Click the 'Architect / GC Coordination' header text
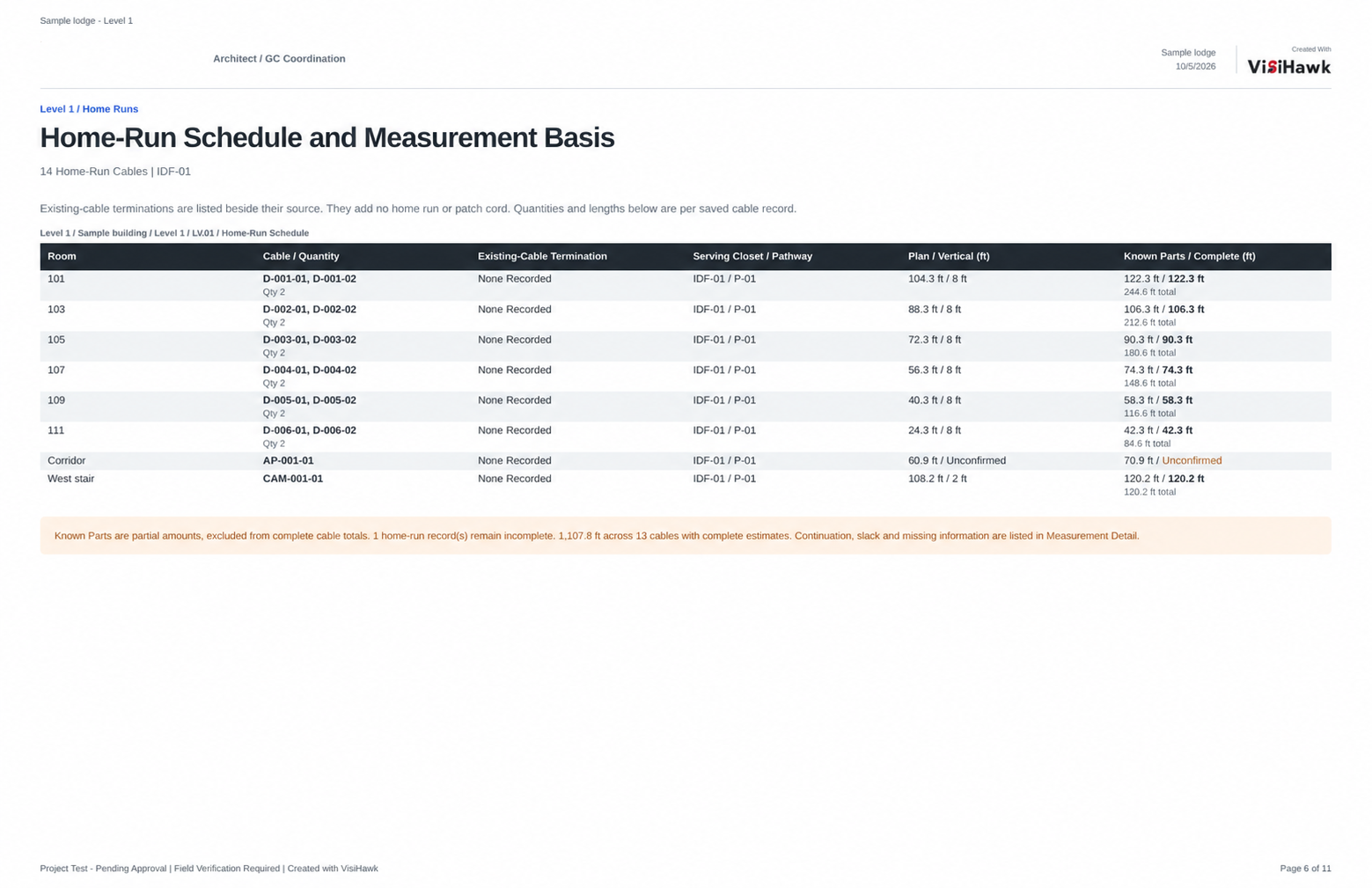 tap(279, 59)
